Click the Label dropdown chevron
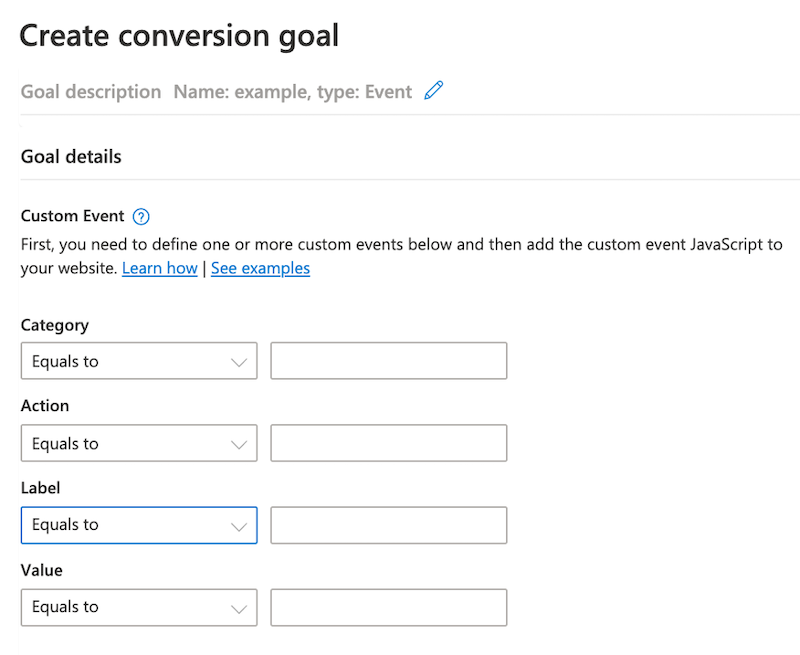800x655 pixels. [x=239, y=525]
